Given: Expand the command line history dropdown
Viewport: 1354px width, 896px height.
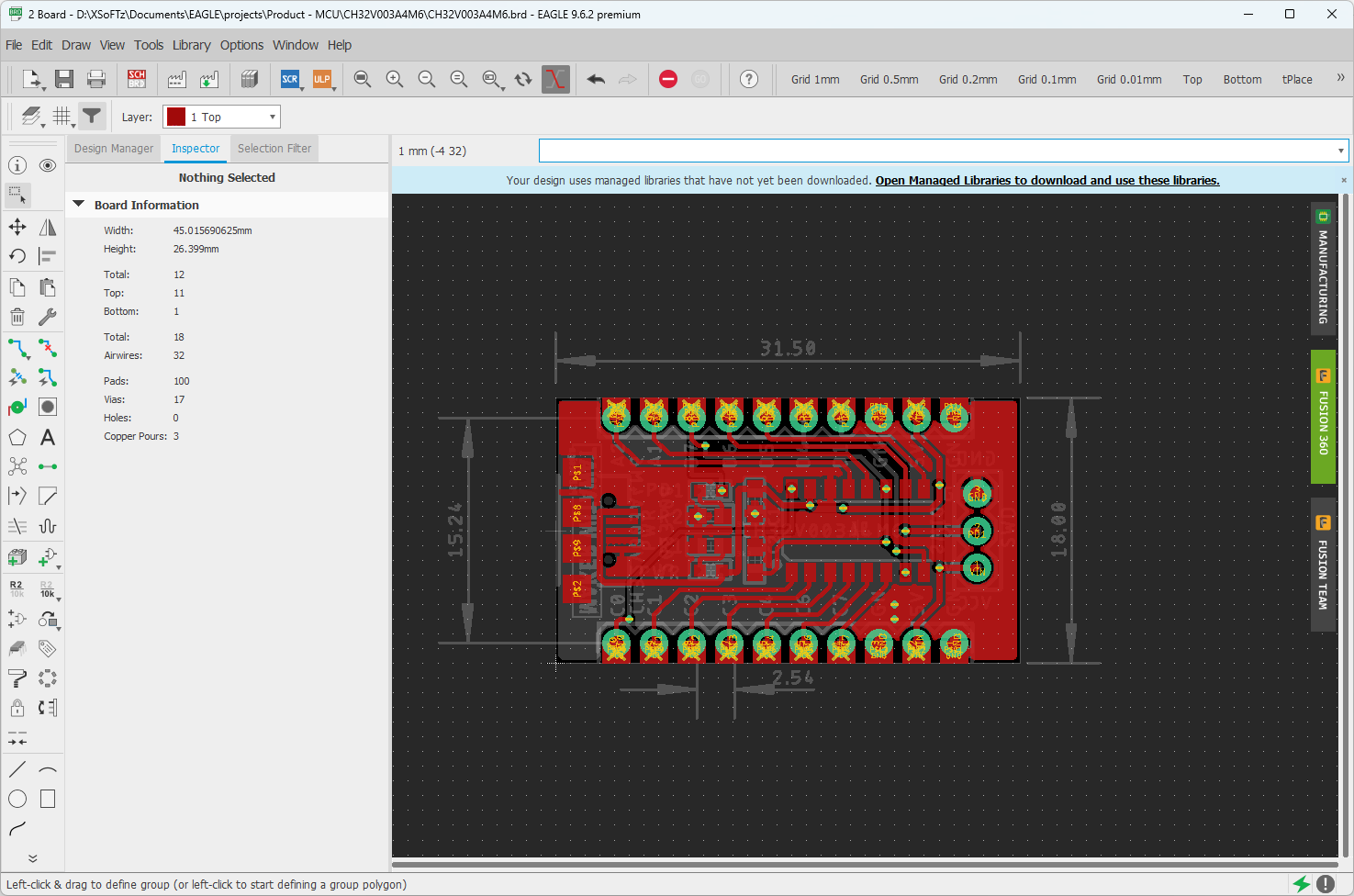Looking at the screenshot, I should coord(1339,150).
